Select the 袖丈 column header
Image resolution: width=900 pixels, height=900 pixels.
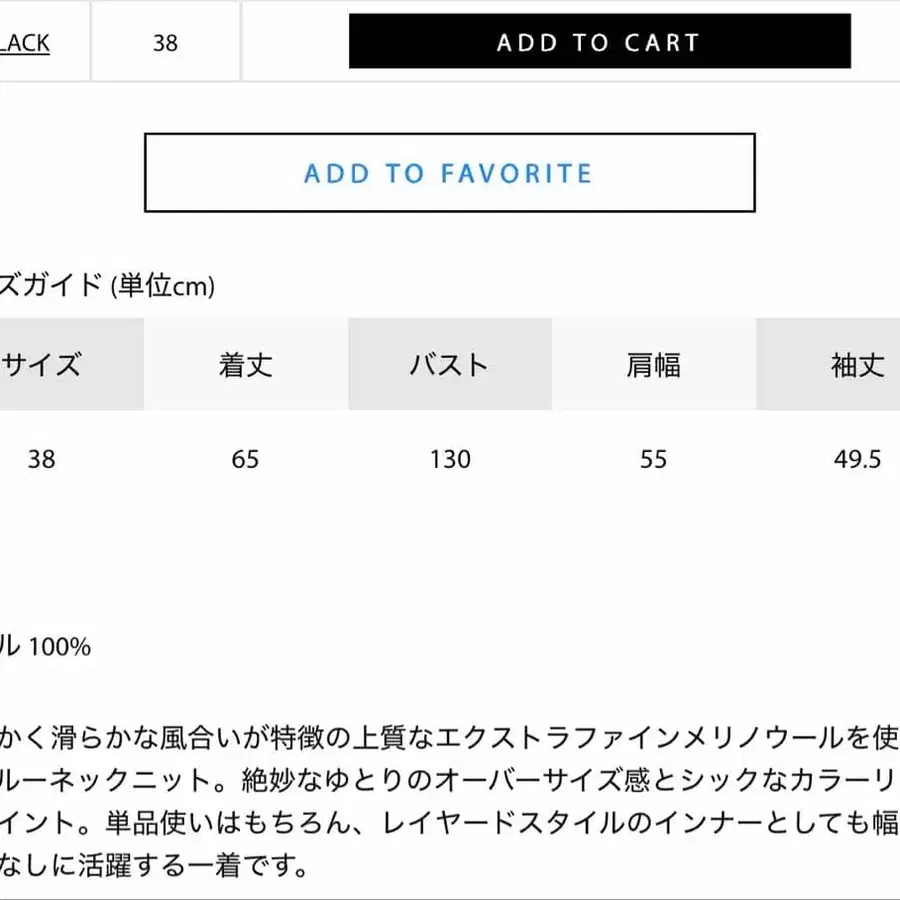857,364
